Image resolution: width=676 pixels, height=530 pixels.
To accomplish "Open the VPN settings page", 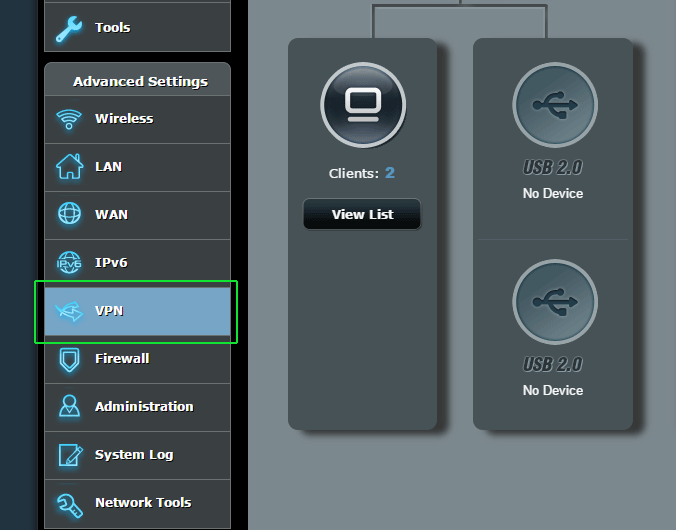I will [x=138, y=311].
